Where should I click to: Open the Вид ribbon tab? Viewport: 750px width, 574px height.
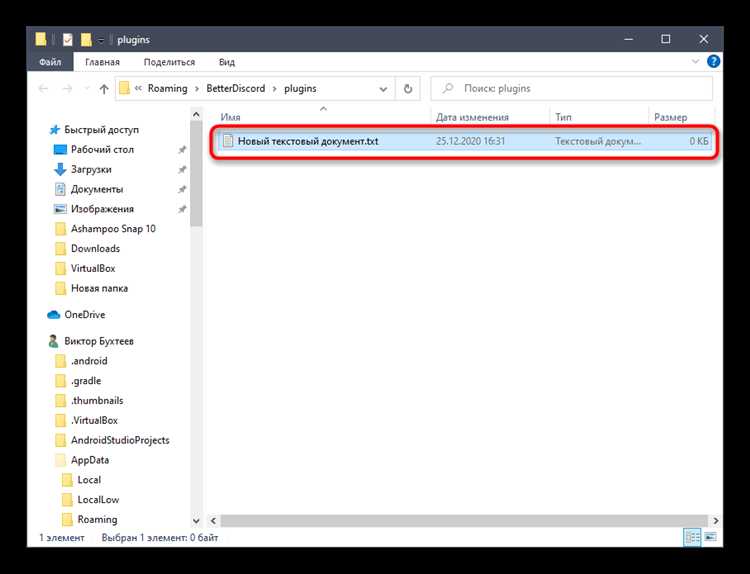(227, 62)
